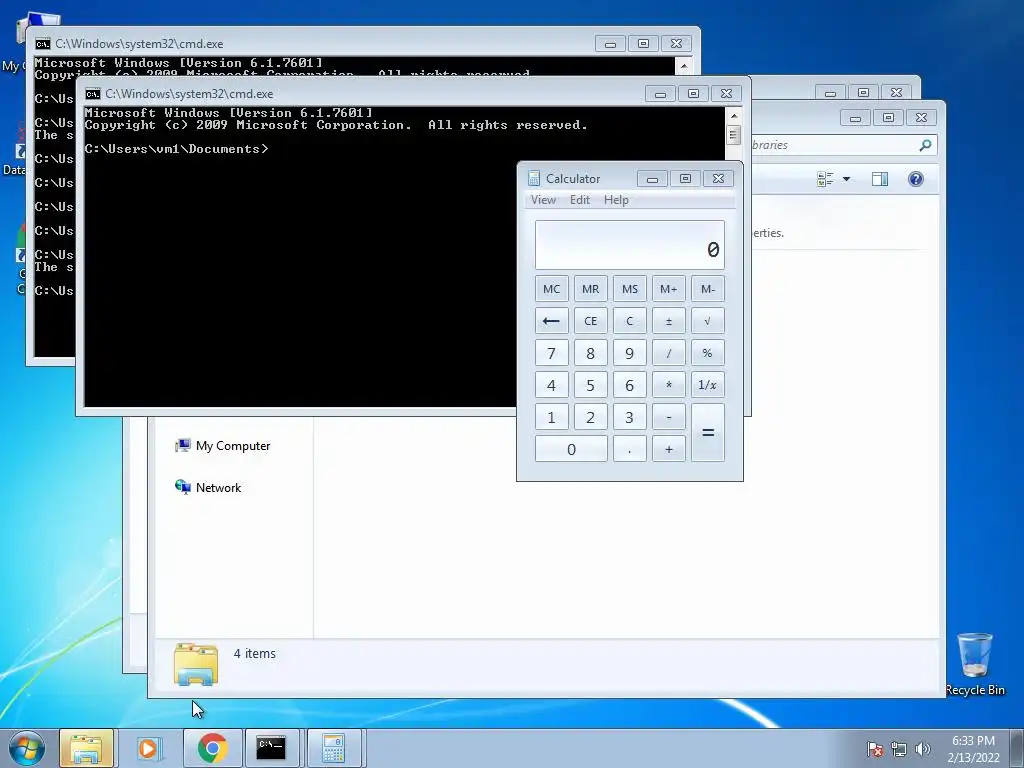Click the square root button
This screenshot has width=1024, height=768.
pyautogui.click(x=708, y=321)
